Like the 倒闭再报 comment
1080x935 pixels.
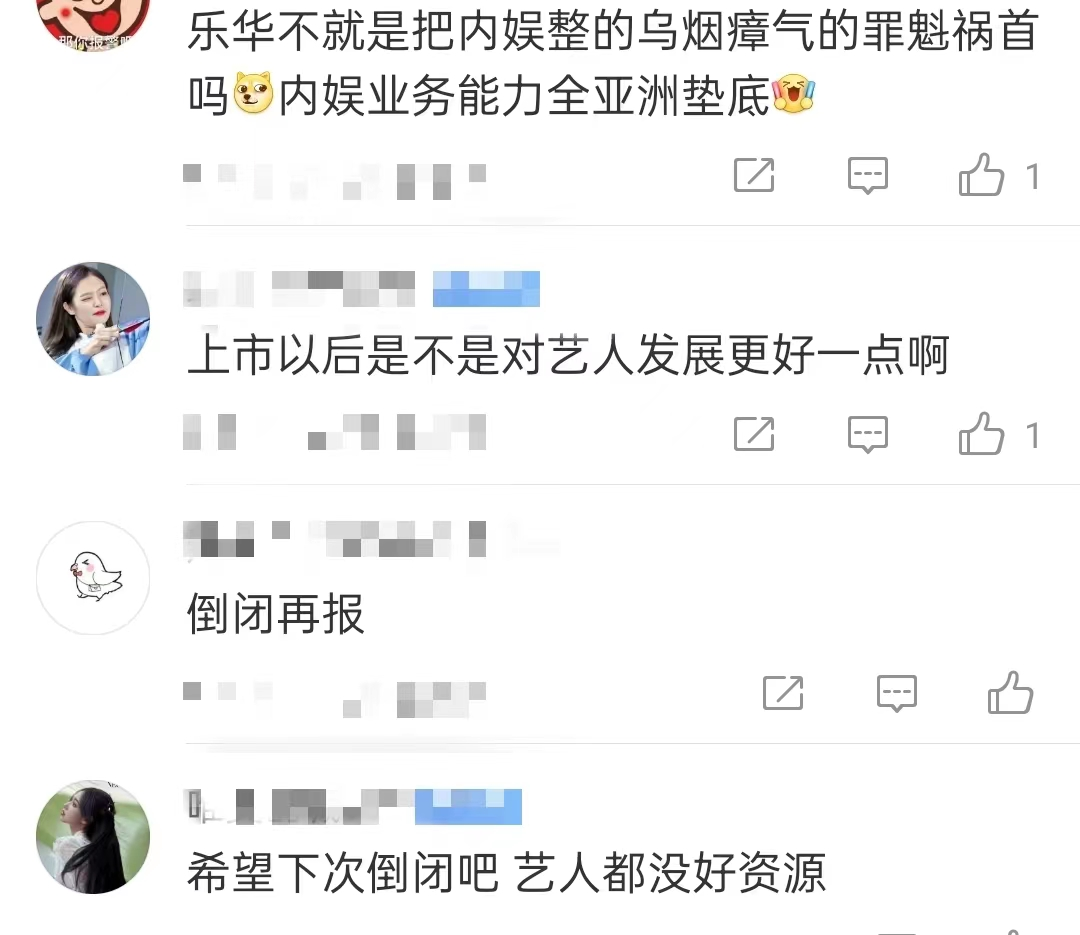[x=1010, y=692]
